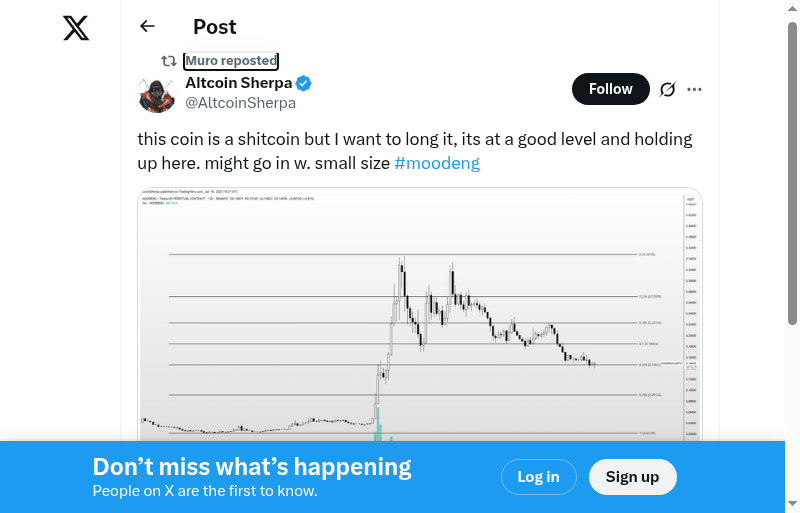This screenshot has height=513, width=800.
Task: Click the repost arrows icon
Action: point(169,61)
